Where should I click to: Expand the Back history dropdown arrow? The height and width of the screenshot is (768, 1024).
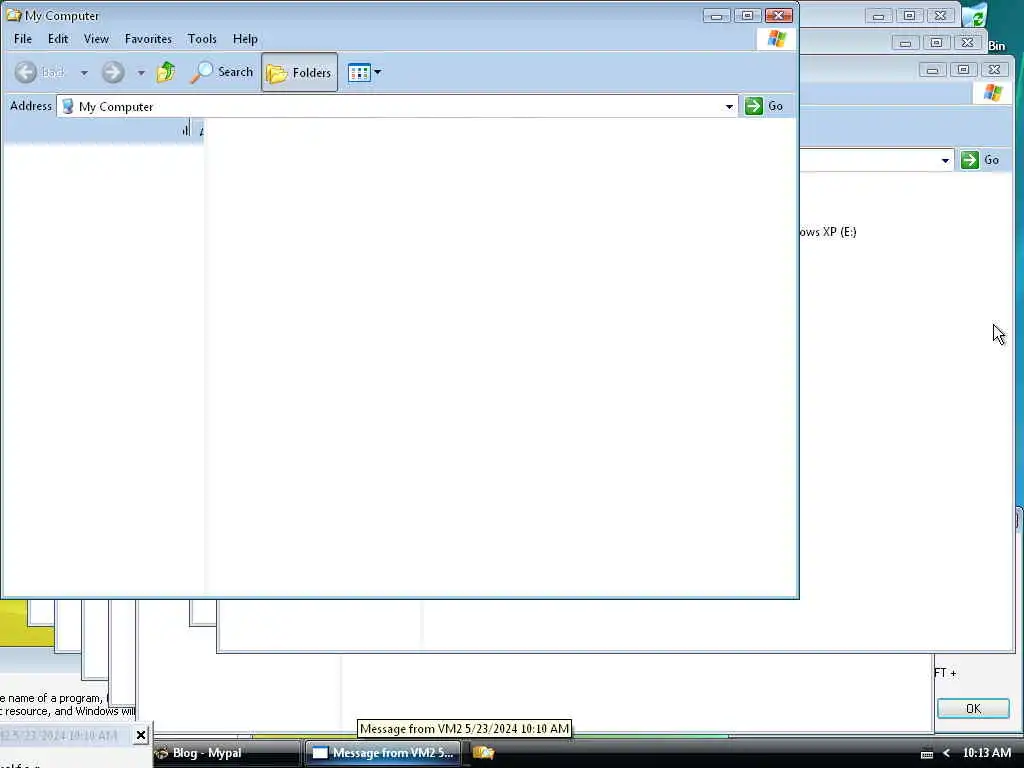(84, 72)
